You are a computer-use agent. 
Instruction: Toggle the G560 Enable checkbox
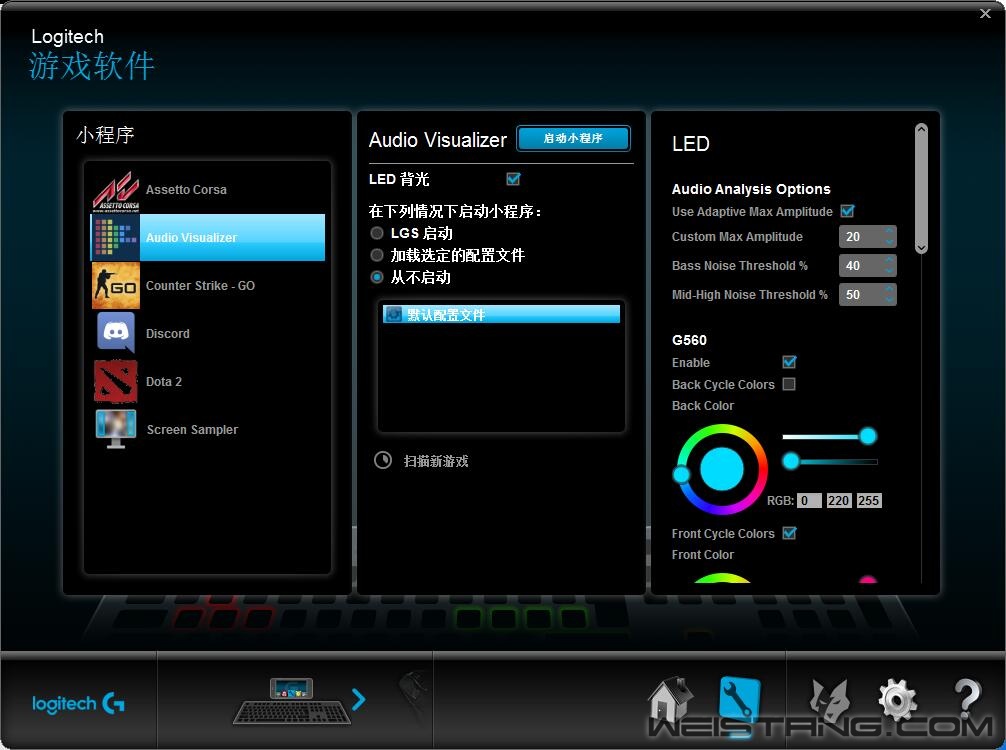(789, 362)
